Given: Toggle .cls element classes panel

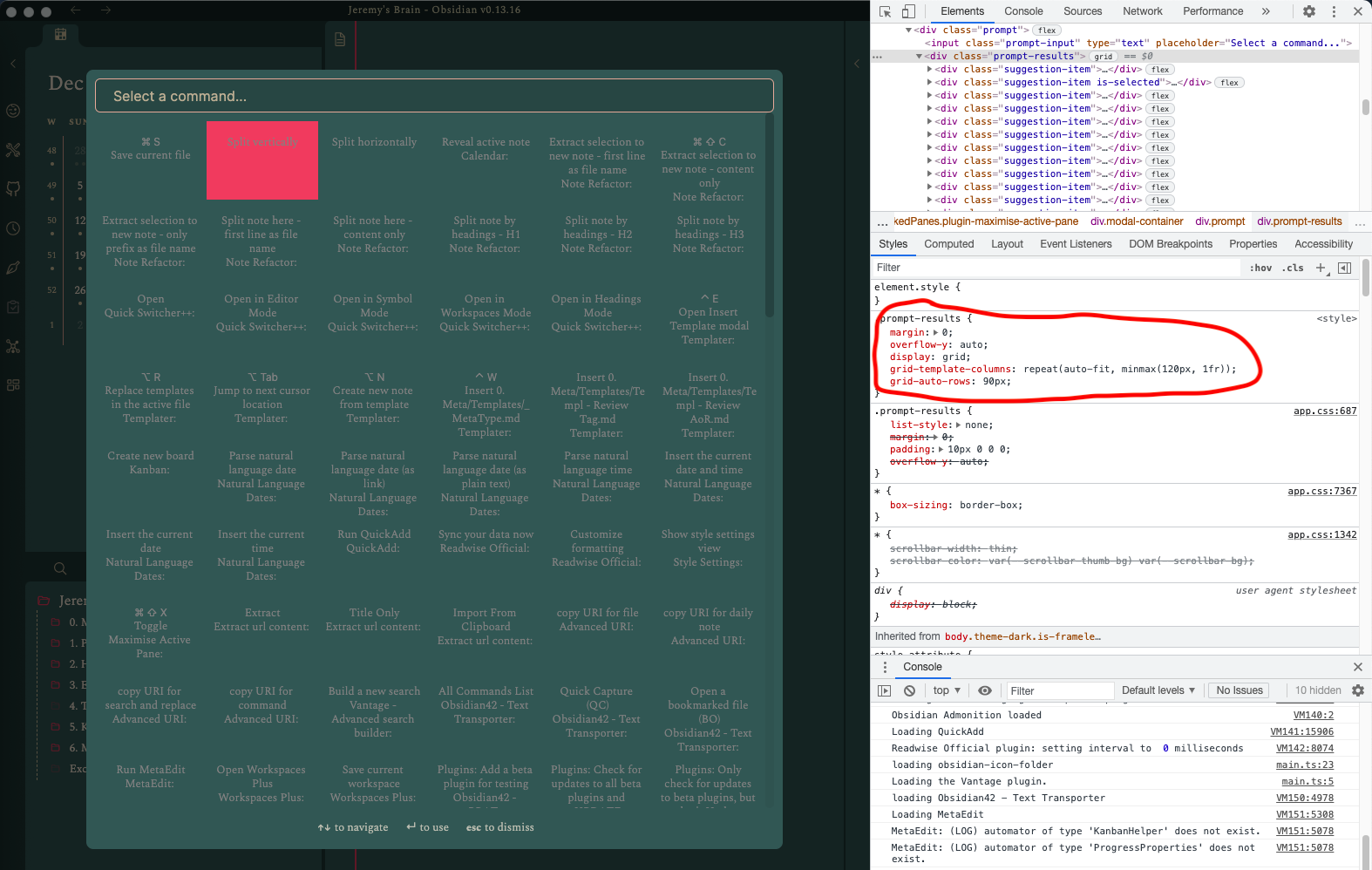Looking at the screenshot, I should [1293, 268].
